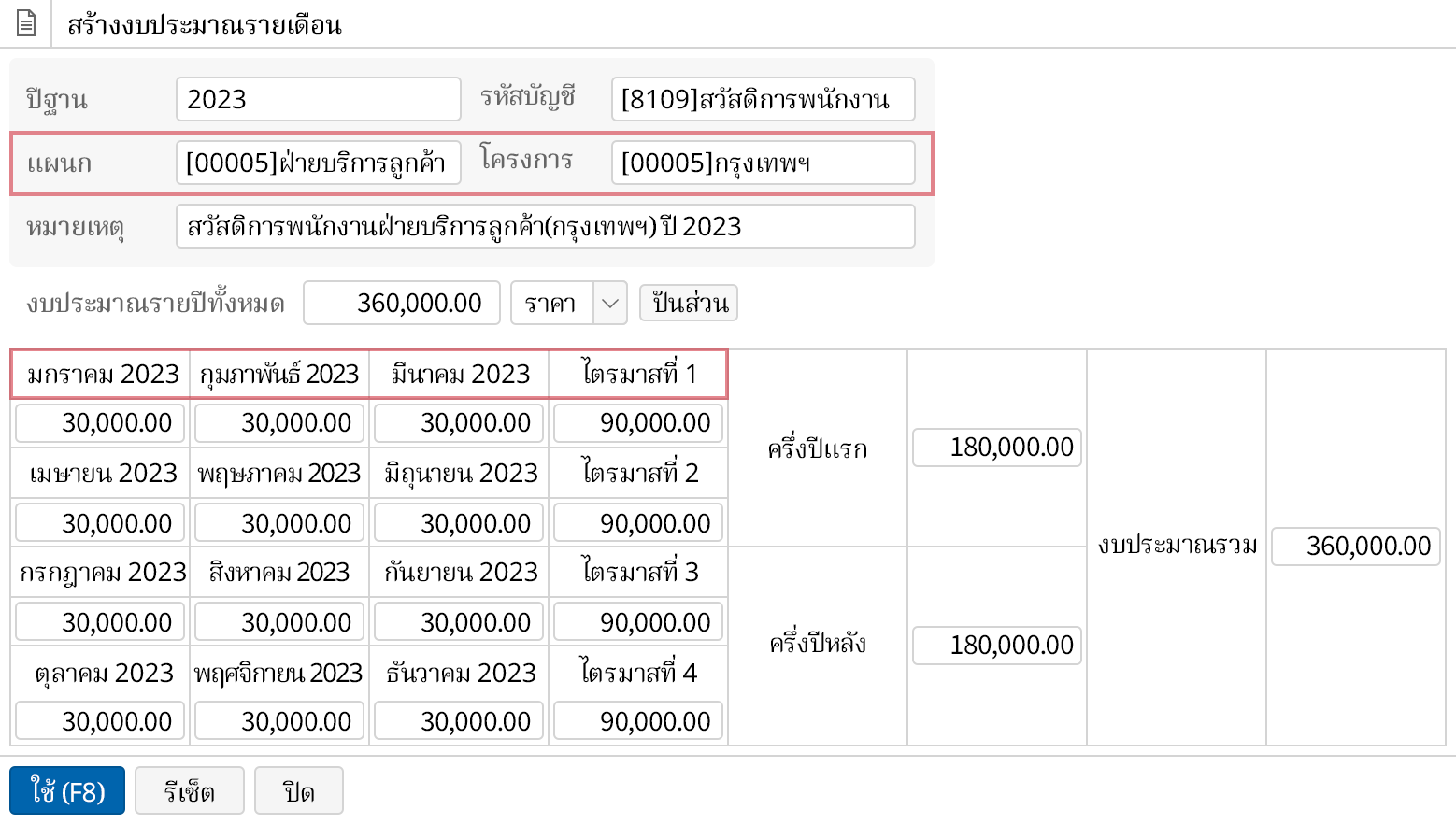Click the โครงการ project field

coord(763,163)
